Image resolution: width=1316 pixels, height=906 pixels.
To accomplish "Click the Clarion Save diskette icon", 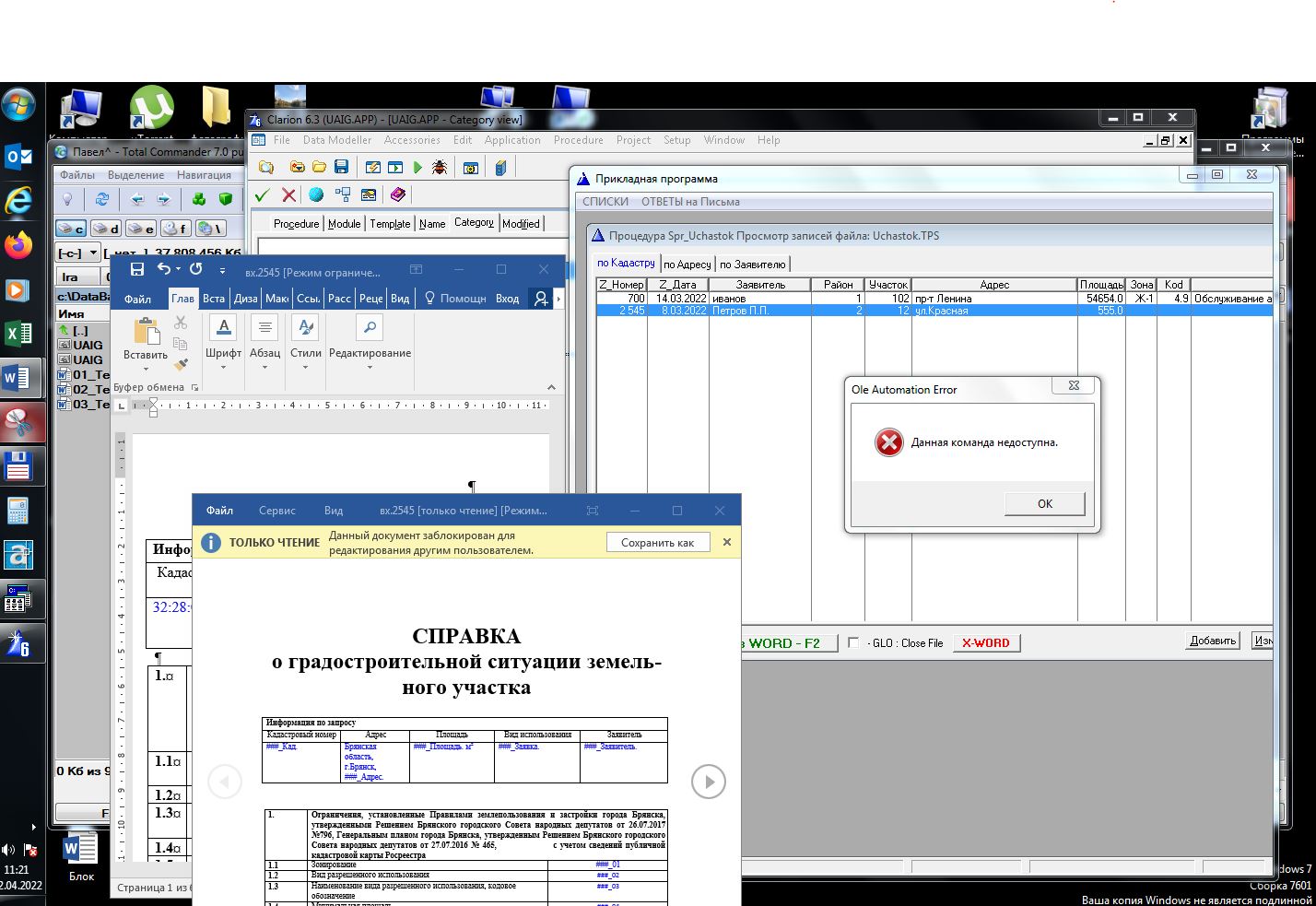I will 341,168.
